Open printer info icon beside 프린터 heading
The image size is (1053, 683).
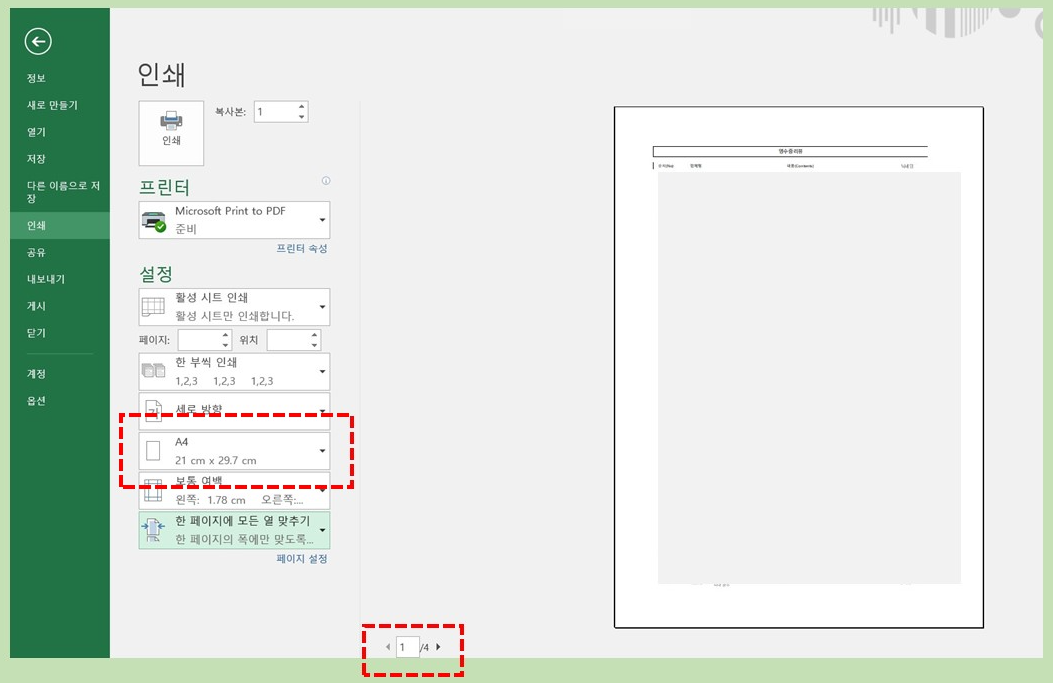pyautogui.click(x=326, y=181)
